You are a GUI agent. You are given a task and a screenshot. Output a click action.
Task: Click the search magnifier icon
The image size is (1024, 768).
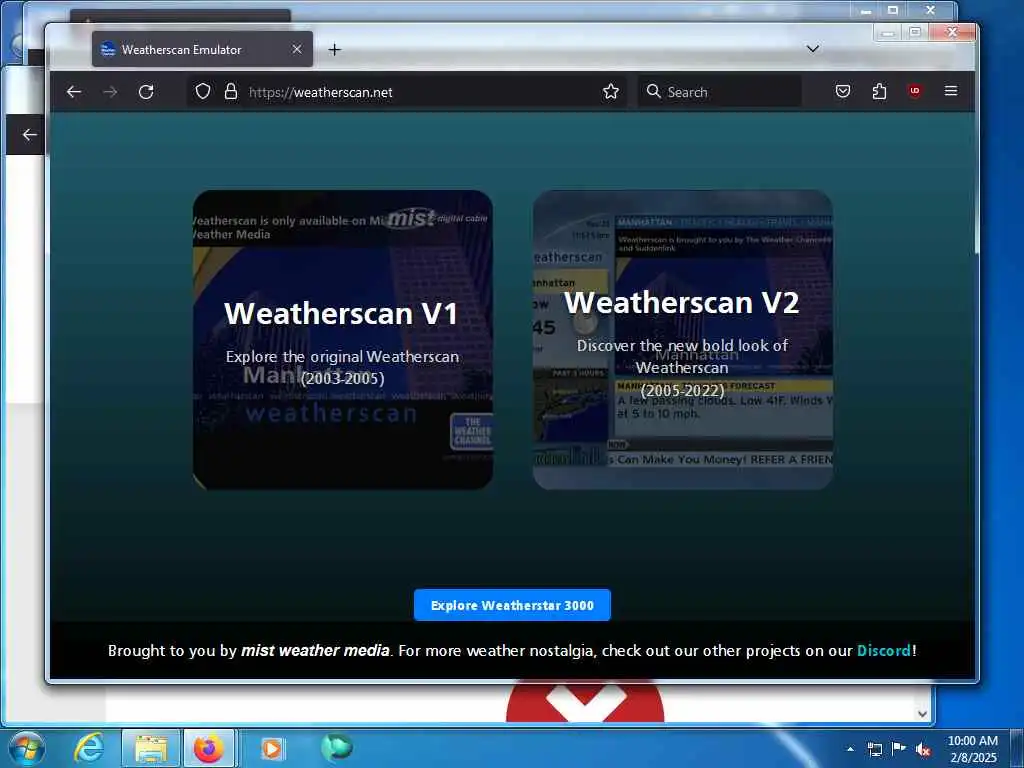tap(653, 91)
